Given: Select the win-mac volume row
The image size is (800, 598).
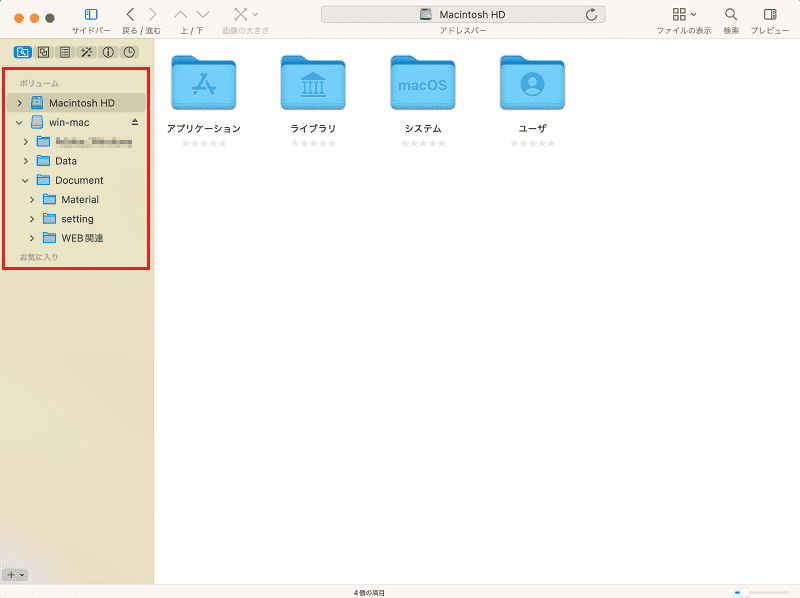Looking at the screenshot, I should [77, 122].
